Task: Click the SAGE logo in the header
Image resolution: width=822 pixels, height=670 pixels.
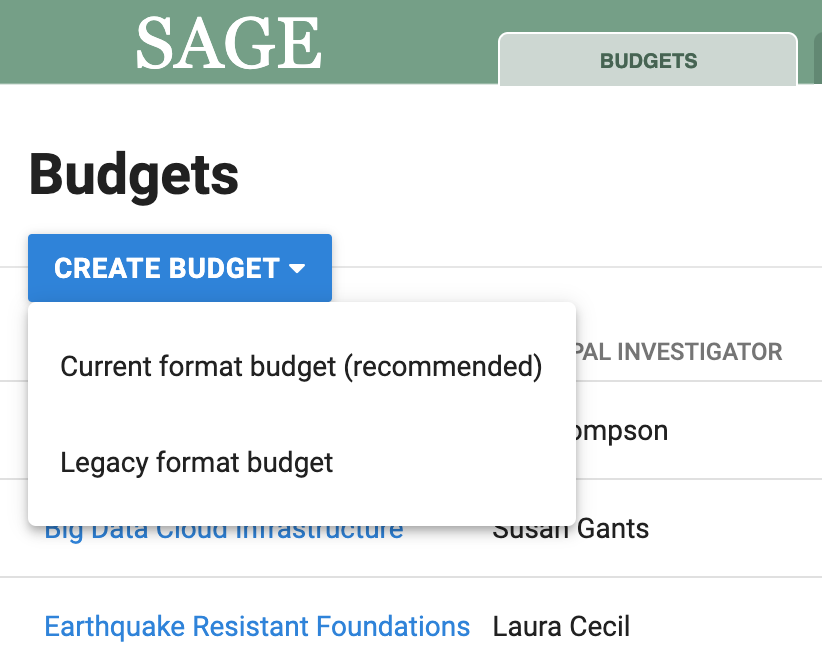Action: 228,41
